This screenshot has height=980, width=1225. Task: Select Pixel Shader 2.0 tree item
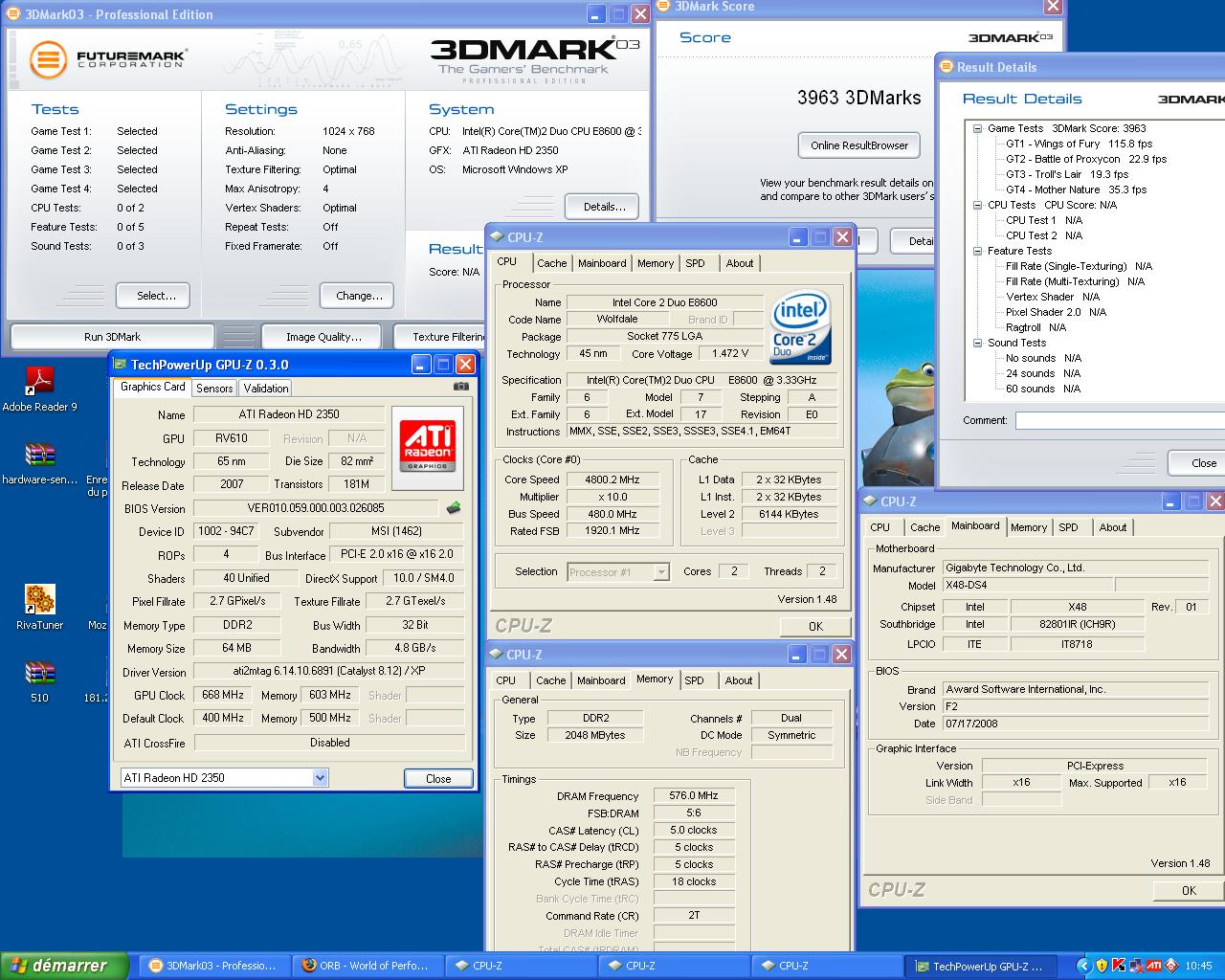[x=1056, y=312]
